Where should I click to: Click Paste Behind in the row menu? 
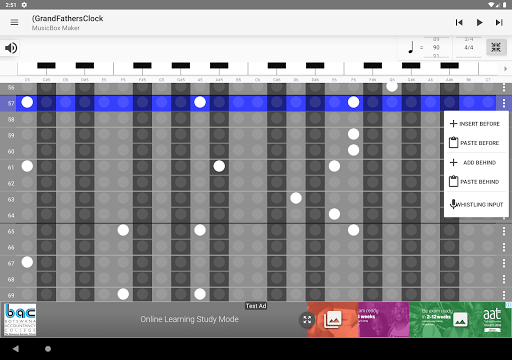(475, 182)
